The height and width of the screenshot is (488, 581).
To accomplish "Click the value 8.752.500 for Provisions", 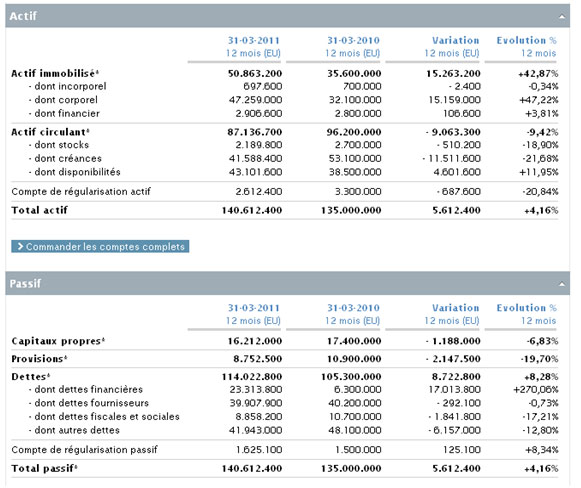I will tap(258, 359).
